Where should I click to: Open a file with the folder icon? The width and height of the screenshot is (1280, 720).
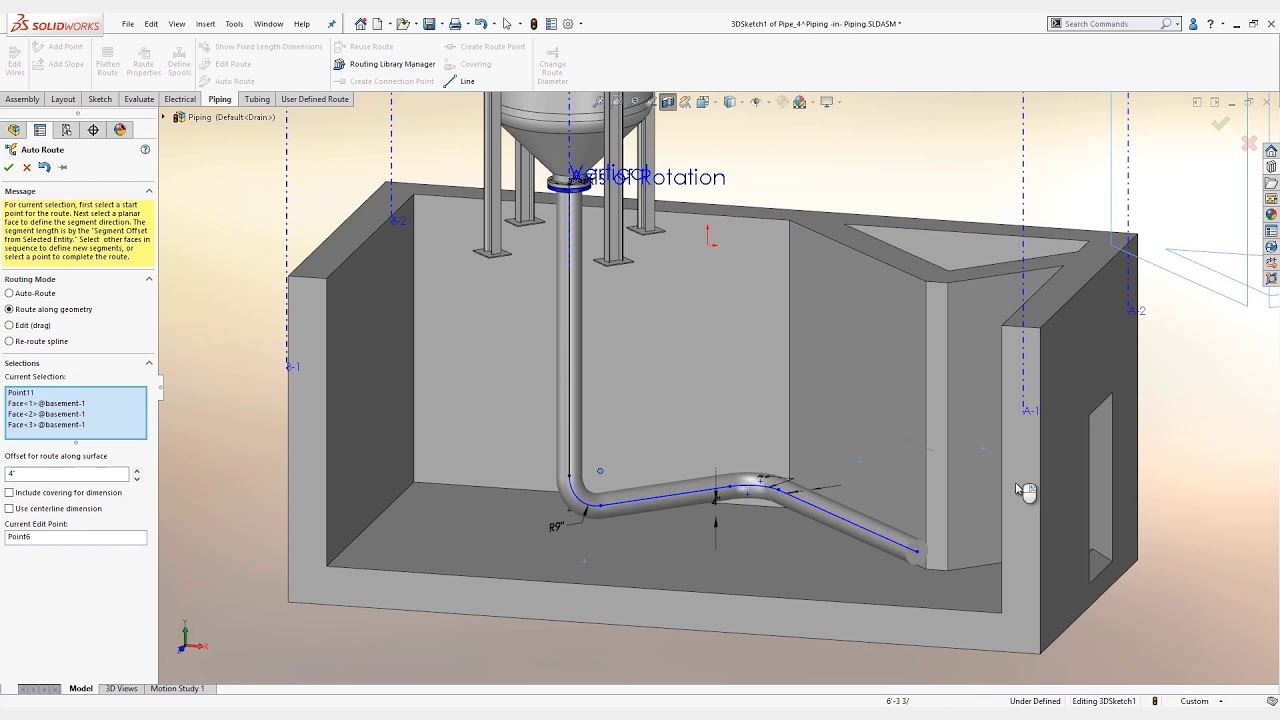coord(402,24)
